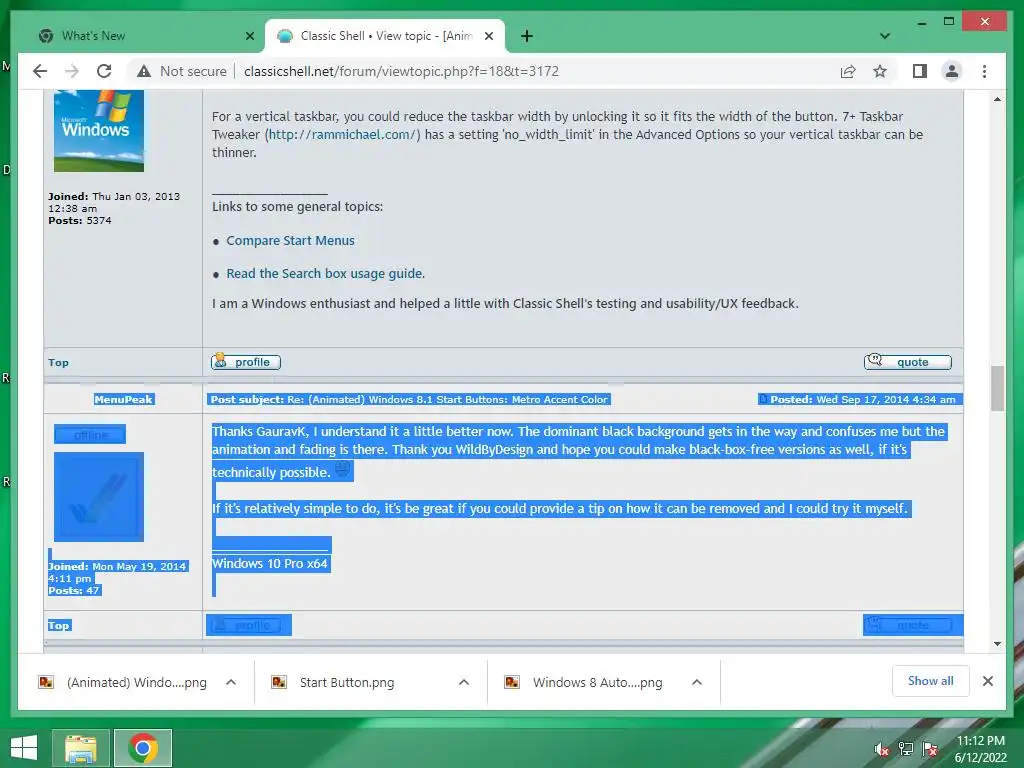
Task: Switch to the What's New tab
Action: point(142,36)
